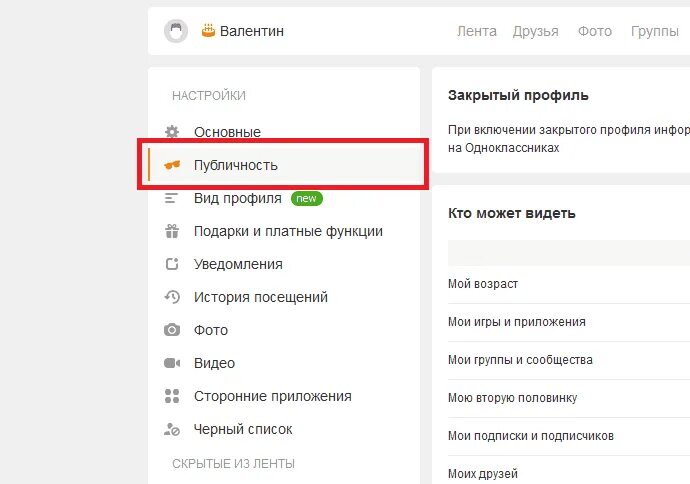Open the Фото tab in top navigation
This screenshot has height=484, width=690.
click(x=595, y=31)
